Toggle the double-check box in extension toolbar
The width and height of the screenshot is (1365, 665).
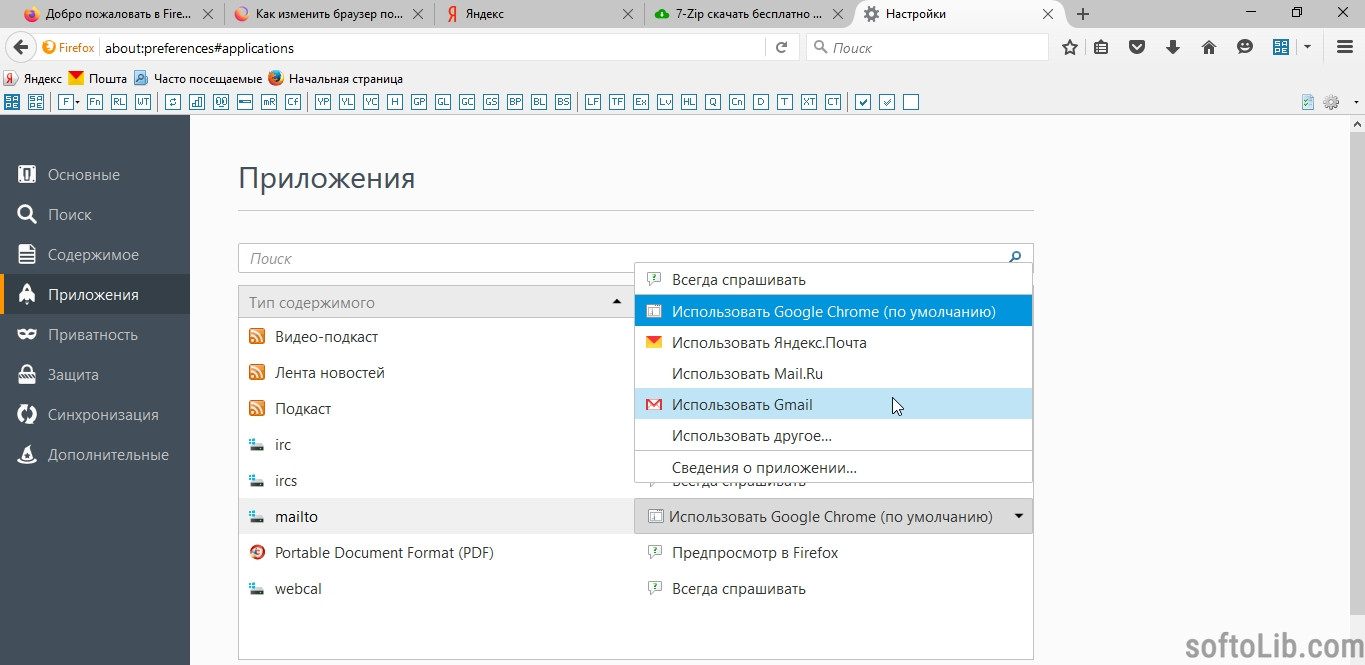pyautogui.click(x=887, y=102)
